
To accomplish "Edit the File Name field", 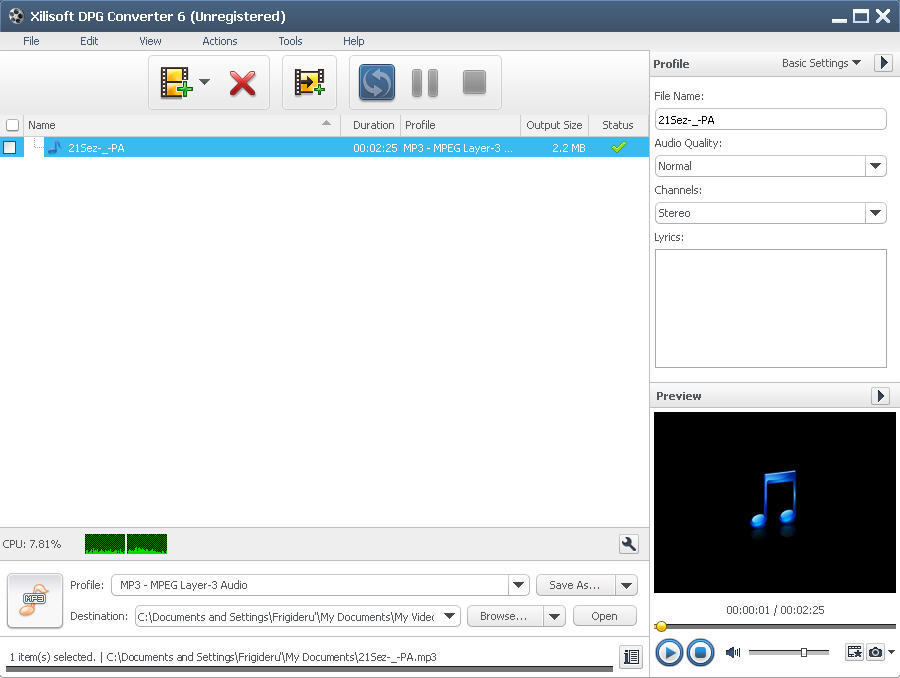I will [x=770, y=119].
